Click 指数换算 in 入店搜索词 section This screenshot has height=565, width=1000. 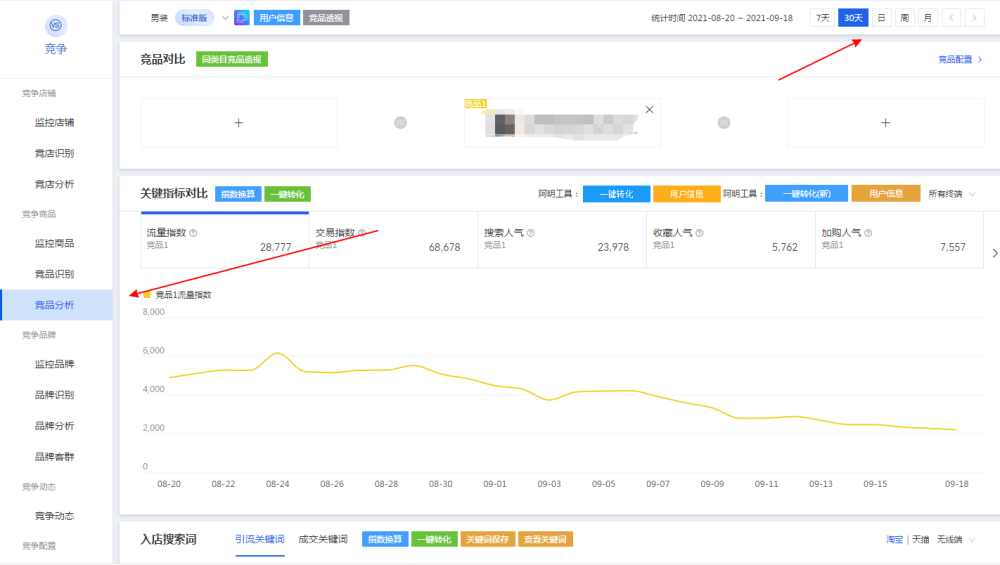385,539
